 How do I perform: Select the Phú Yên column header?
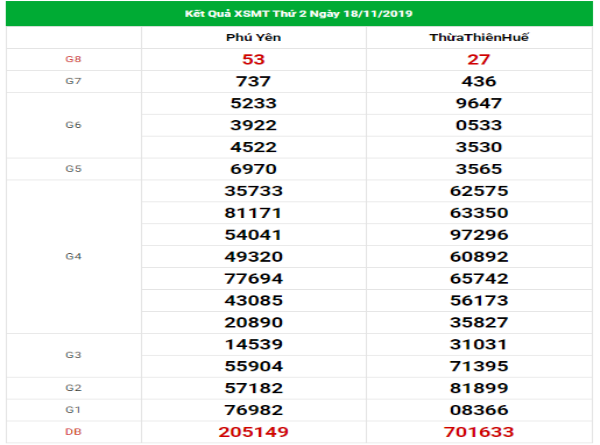[253, 38]
